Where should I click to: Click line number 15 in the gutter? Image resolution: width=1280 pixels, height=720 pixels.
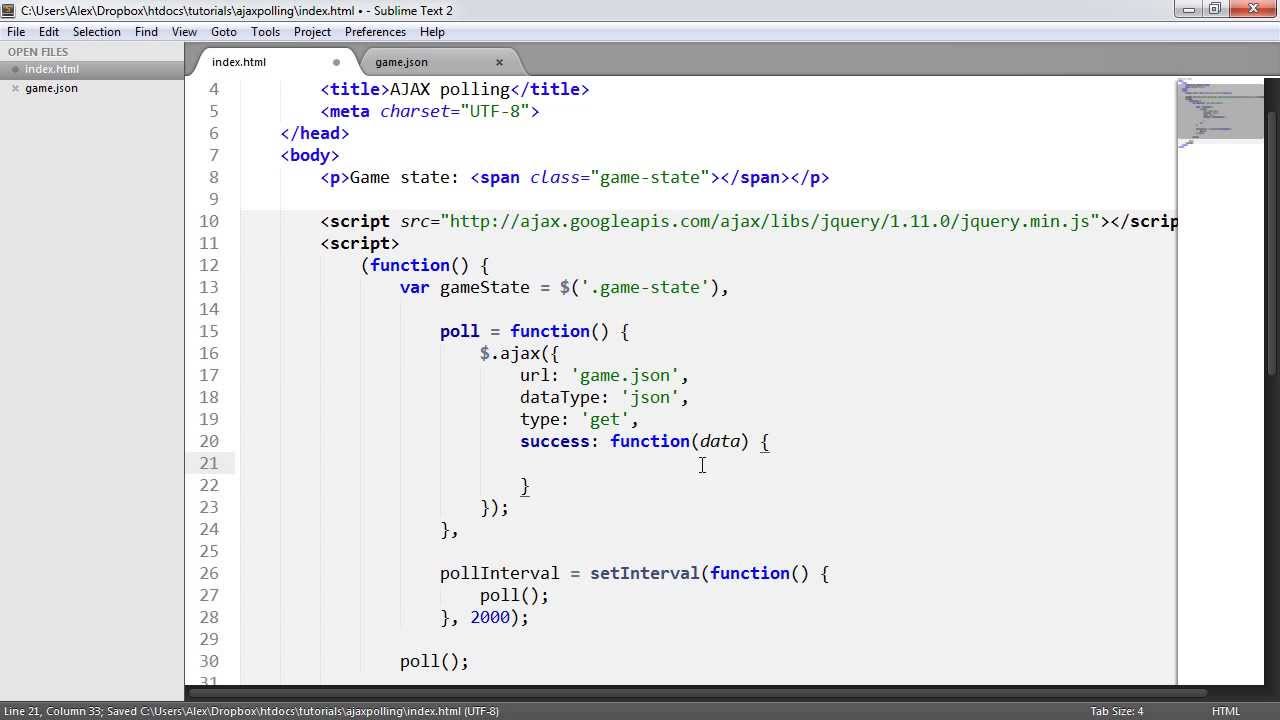[x=209, y=331]
